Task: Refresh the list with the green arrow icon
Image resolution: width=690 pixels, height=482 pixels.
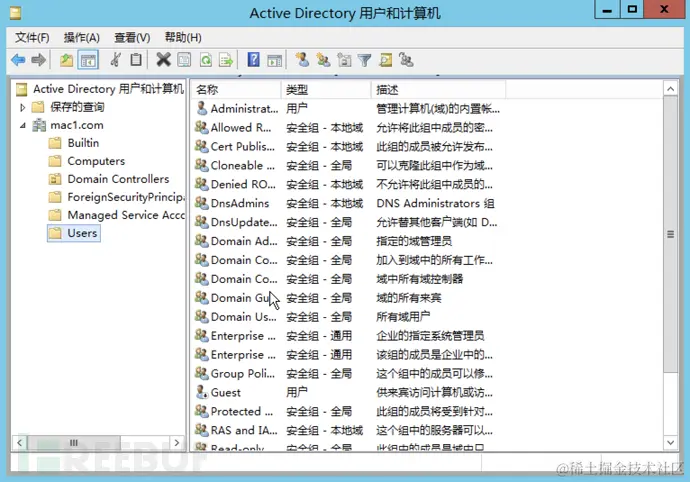Action: coord(206,60)
